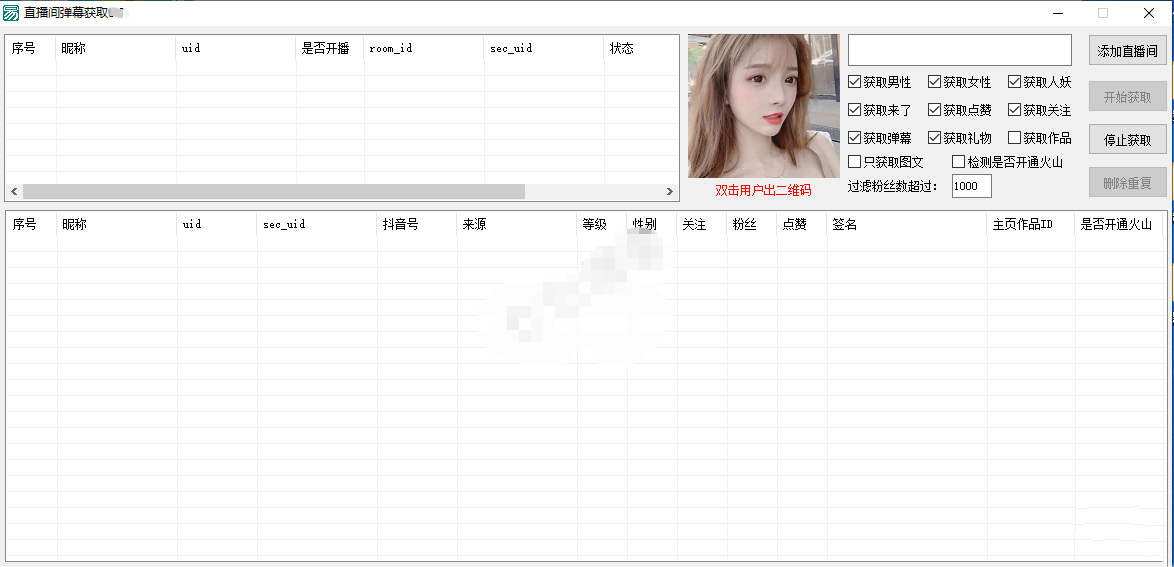
Task: Sort lower table by 粉丝 column
Action: [751, 224]
